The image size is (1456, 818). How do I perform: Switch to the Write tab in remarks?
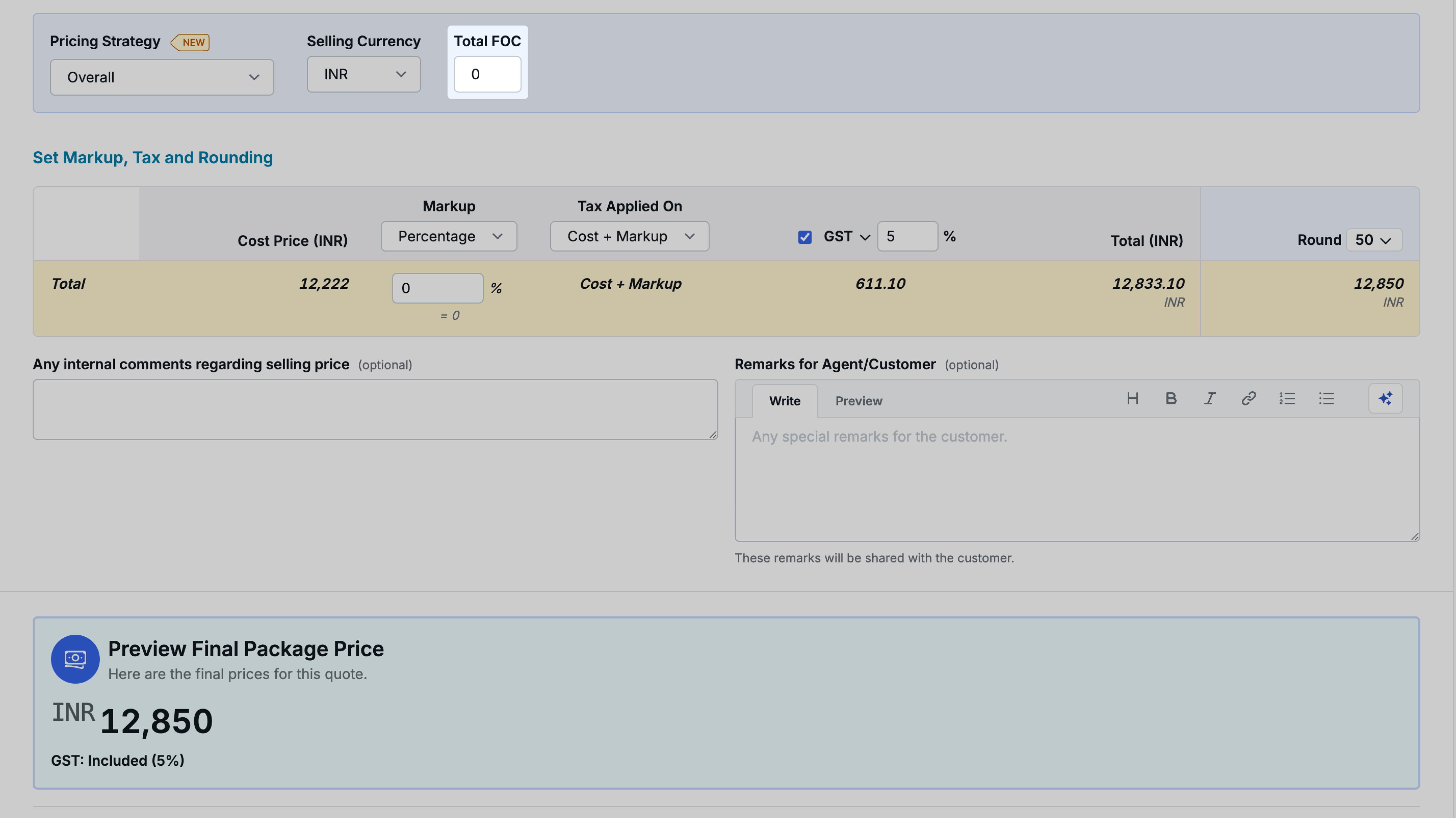click(x=784, y=401)
